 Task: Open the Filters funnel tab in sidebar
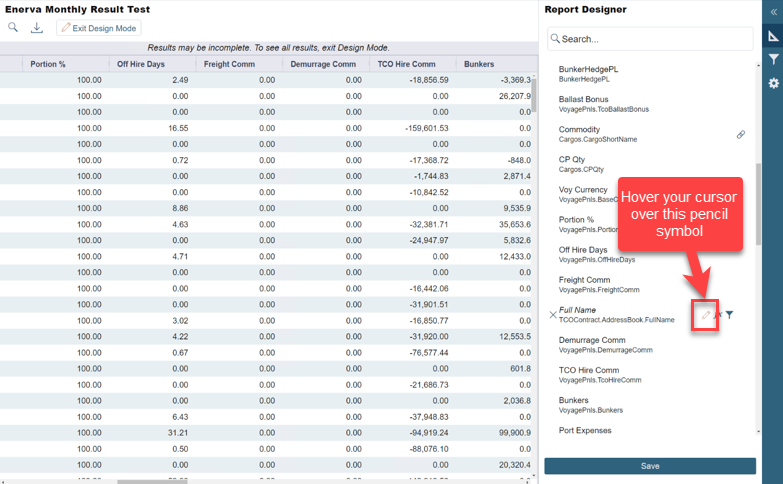coord(773,60)
